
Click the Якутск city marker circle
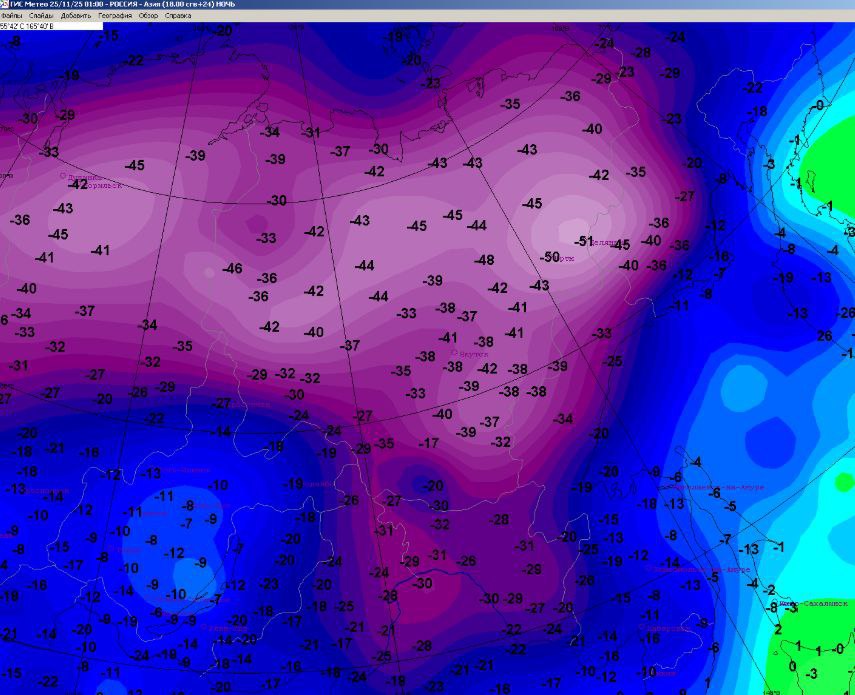(x=454, y=352)
